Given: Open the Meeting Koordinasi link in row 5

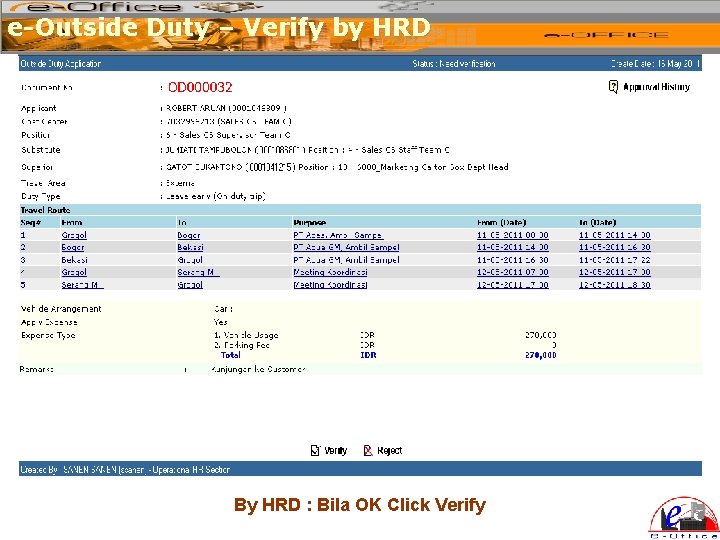Looking at the screenshot, I should [x=330, y=285].
